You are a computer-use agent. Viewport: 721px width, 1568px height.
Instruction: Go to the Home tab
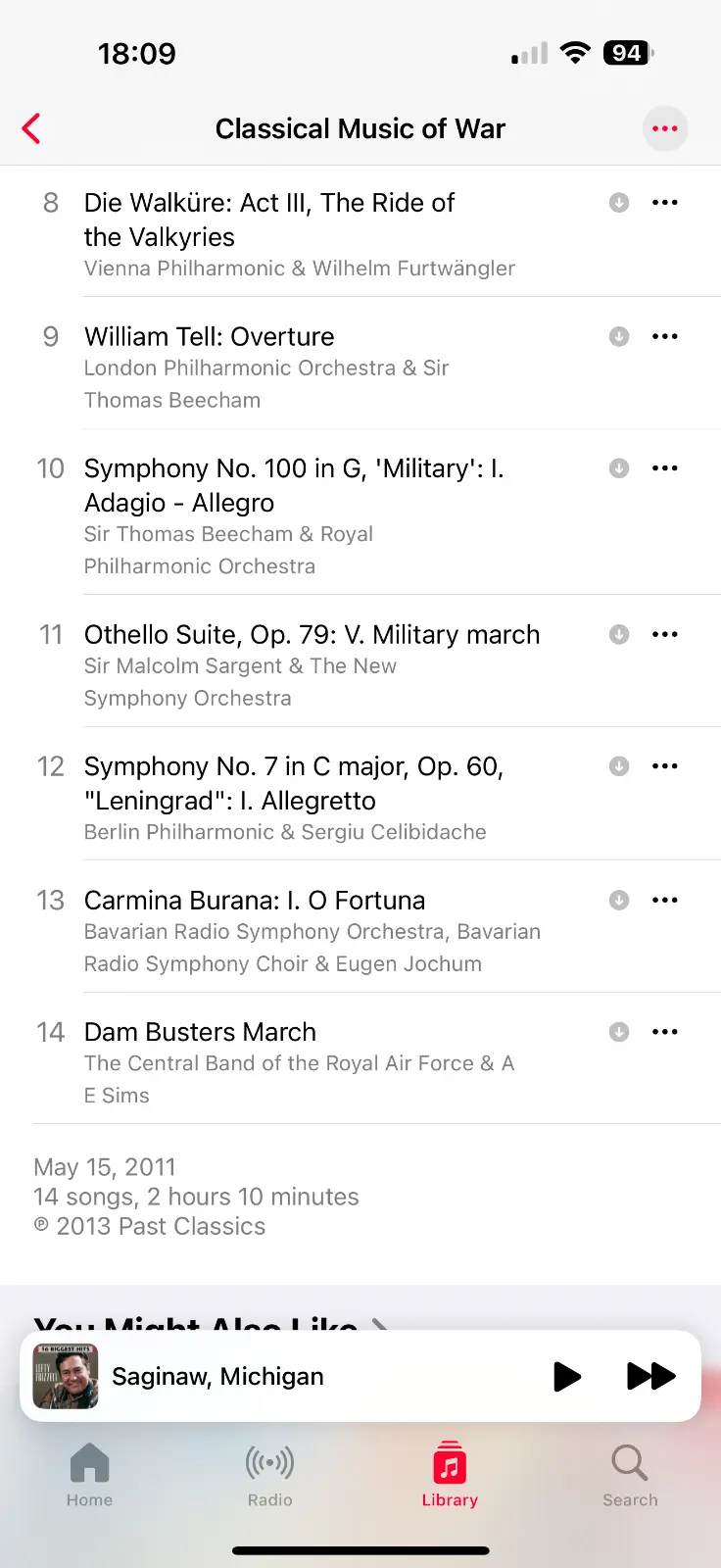pos(89,1474)
